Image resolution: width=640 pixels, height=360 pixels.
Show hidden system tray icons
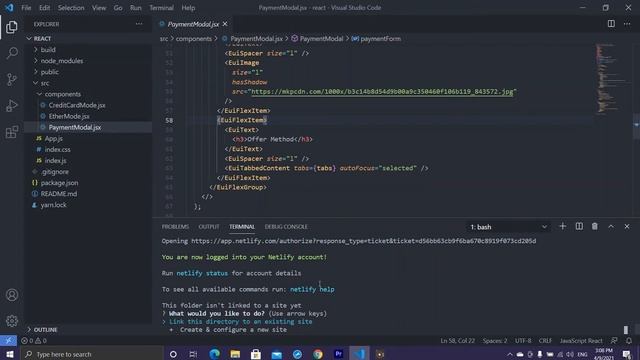tap(510, 354)
